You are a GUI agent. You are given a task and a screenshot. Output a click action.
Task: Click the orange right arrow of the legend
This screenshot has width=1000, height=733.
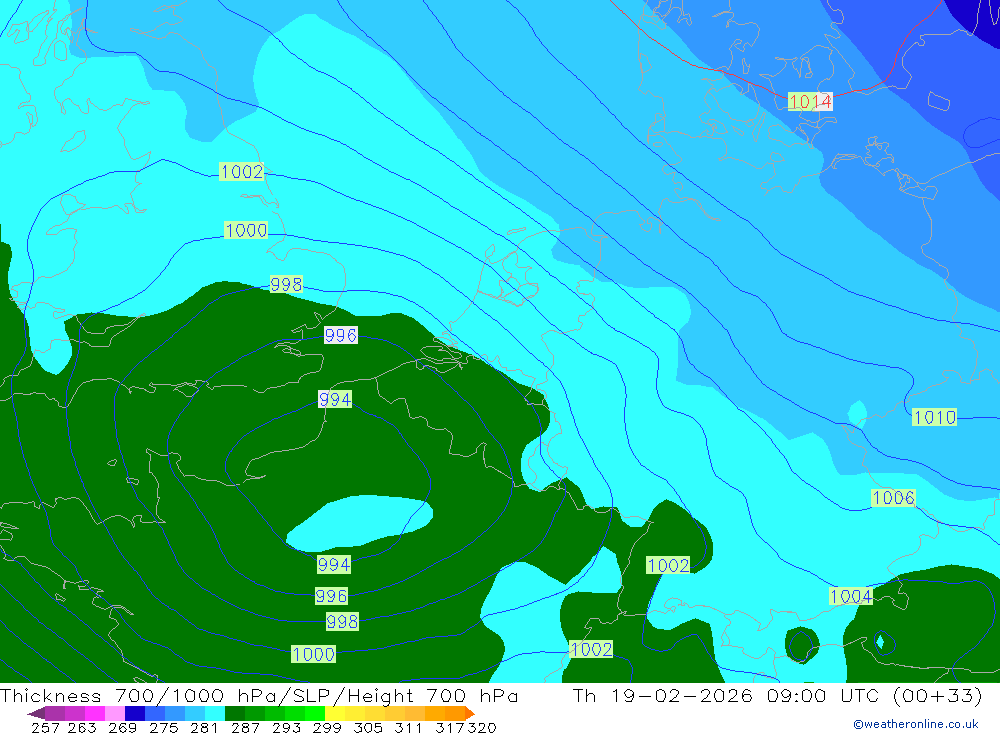(470, 713)
